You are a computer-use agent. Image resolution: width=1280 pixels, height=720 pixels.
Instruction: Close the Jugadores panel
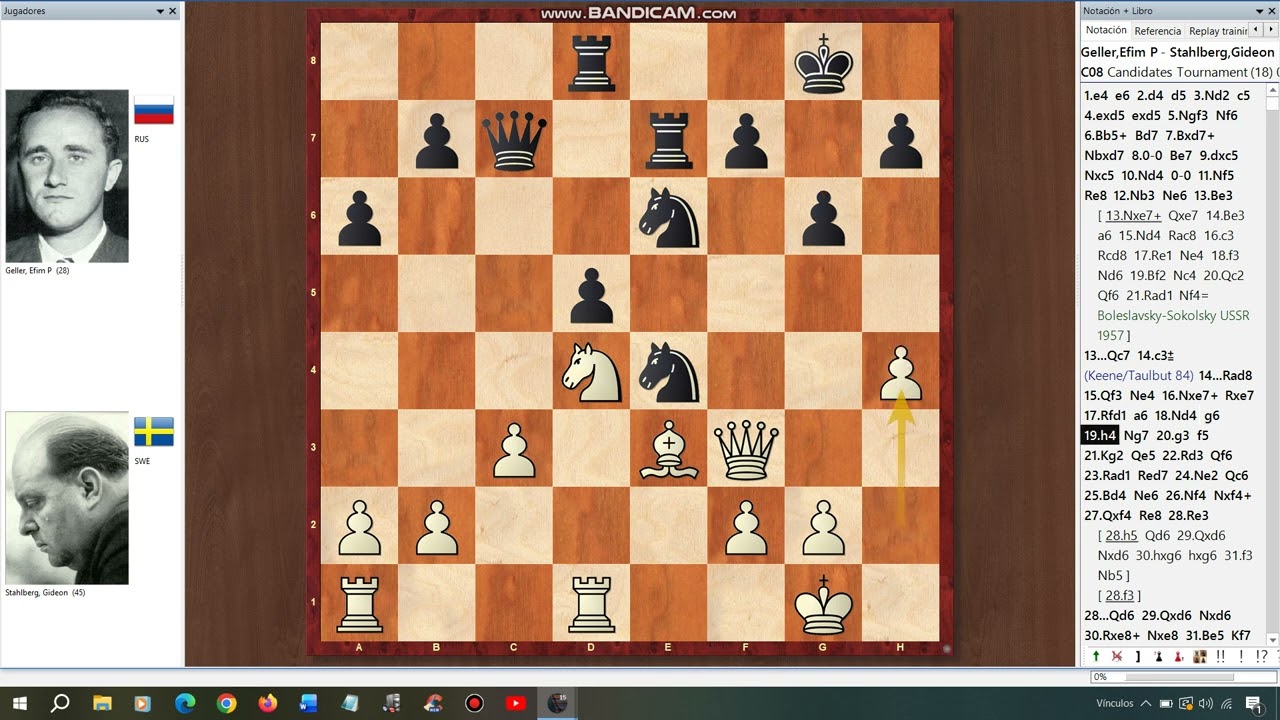(x=173, y=11)
